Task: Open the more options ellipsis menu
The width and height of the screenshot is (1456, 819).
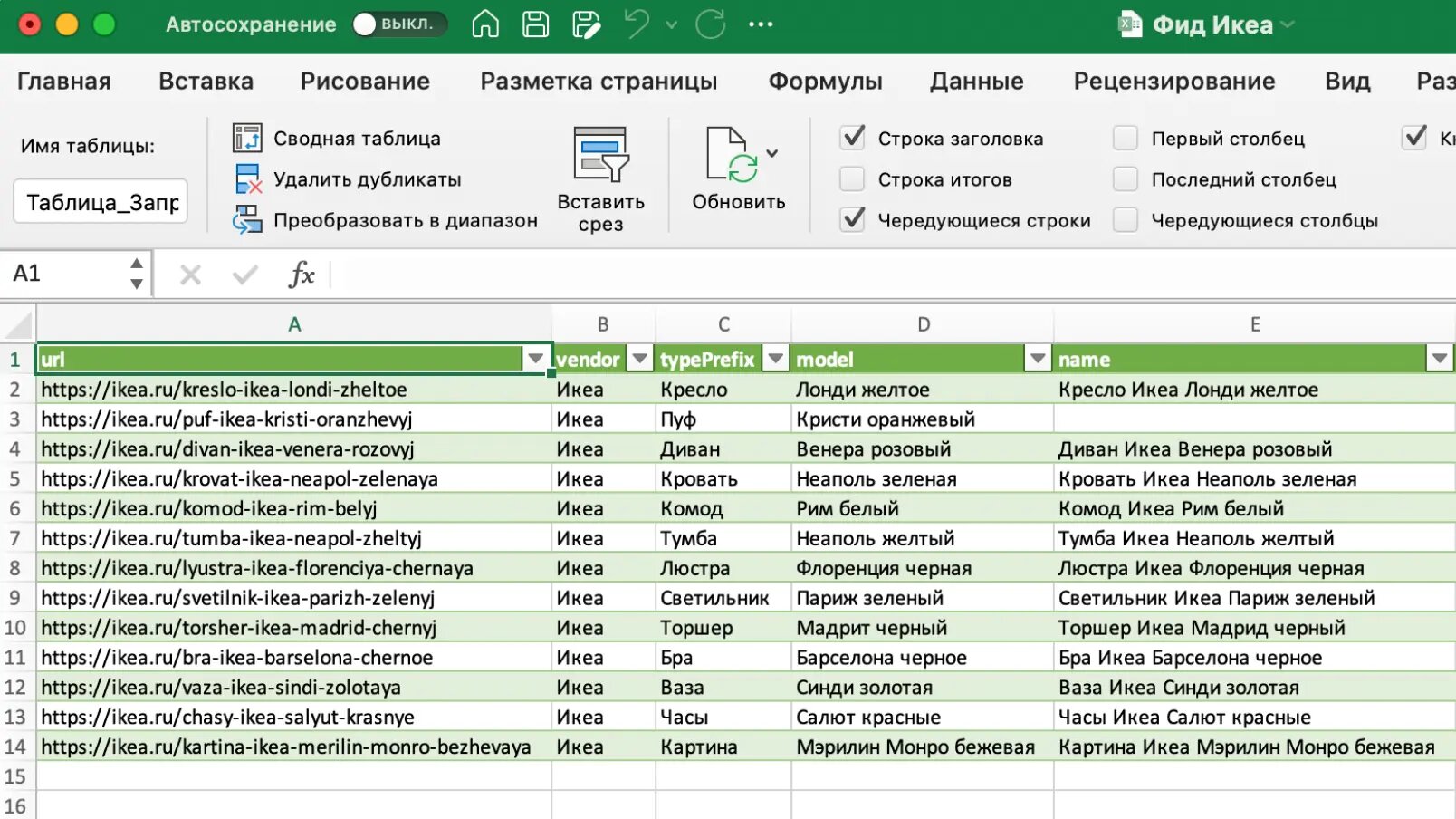Action: tap(761, 24)
